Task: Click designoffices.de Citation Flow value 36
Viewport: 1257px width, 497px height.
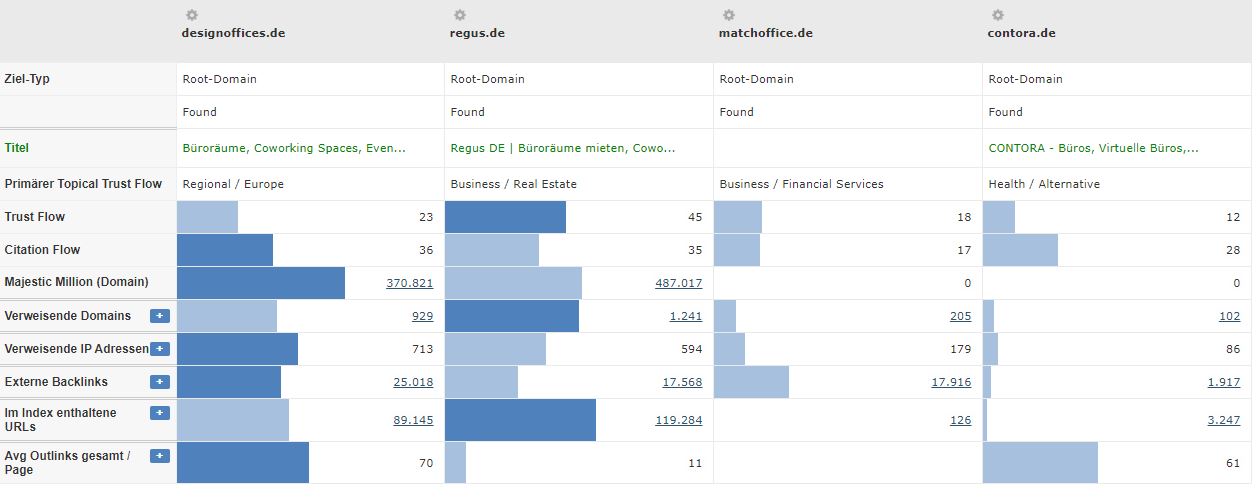Action: (x=426, y=250)
